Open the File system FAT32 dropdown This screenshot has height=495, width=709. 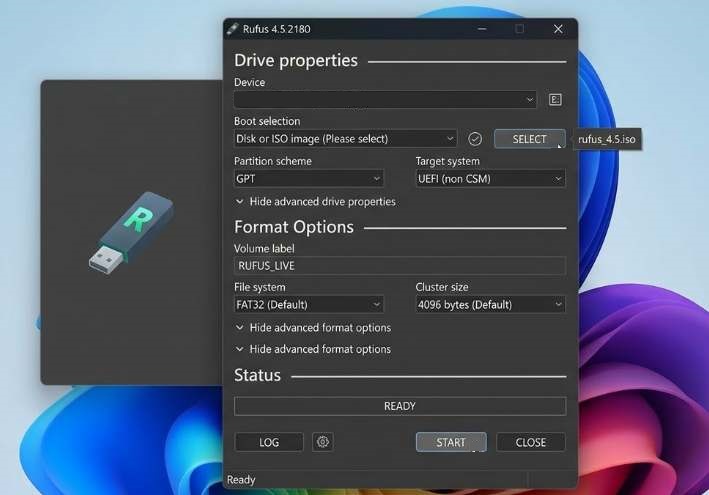point(308,304)
